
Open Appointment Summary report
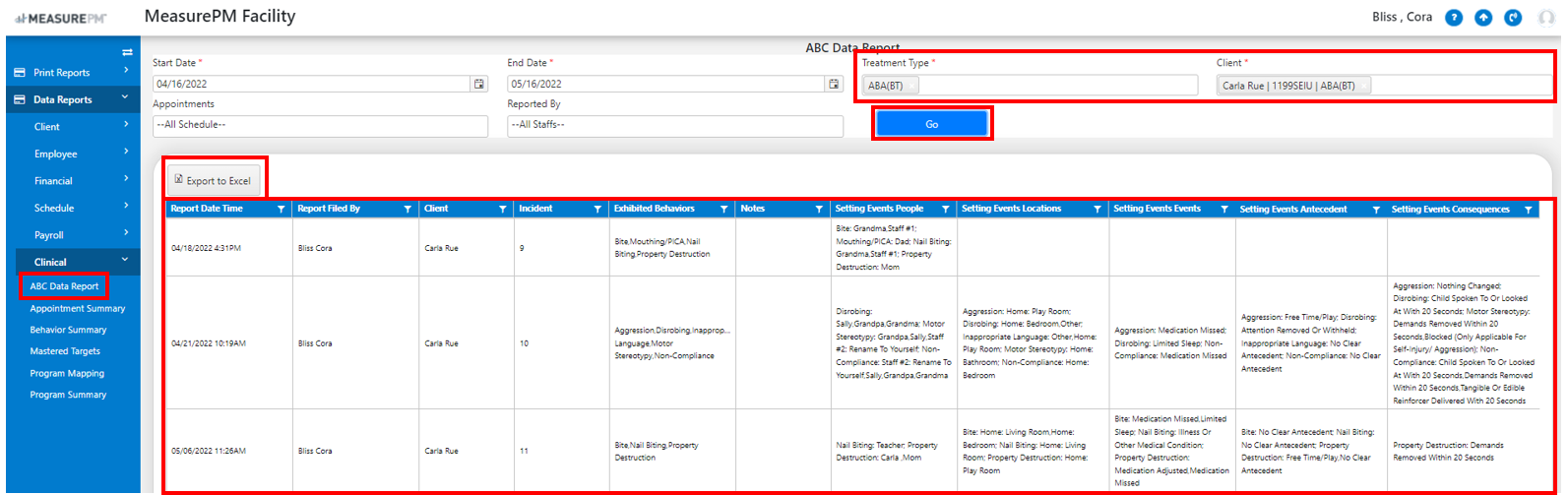pyautogui.click(x=78, y=309)
